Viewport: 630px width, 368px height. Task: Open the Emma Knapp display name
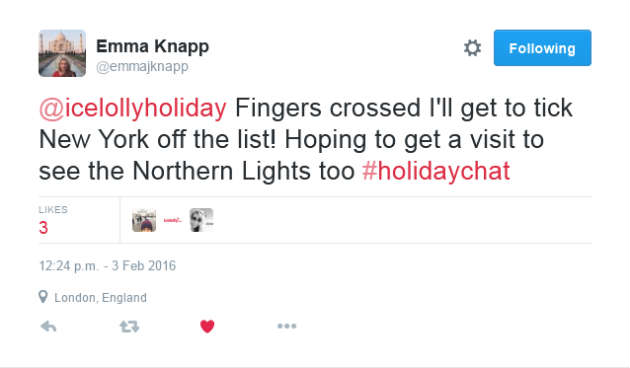tap(153, 47)
